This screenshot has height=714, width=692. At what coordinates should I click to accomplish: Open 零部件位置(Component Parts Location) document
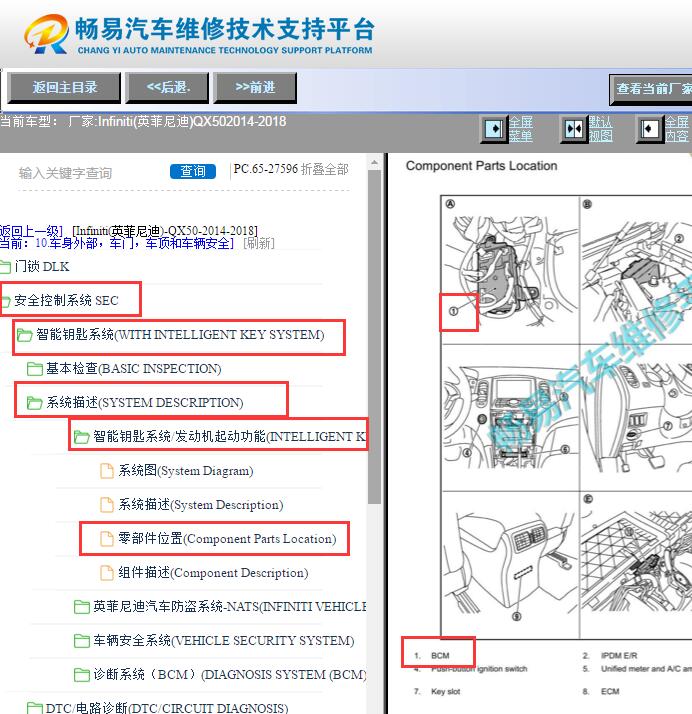(x=227, y=539)
